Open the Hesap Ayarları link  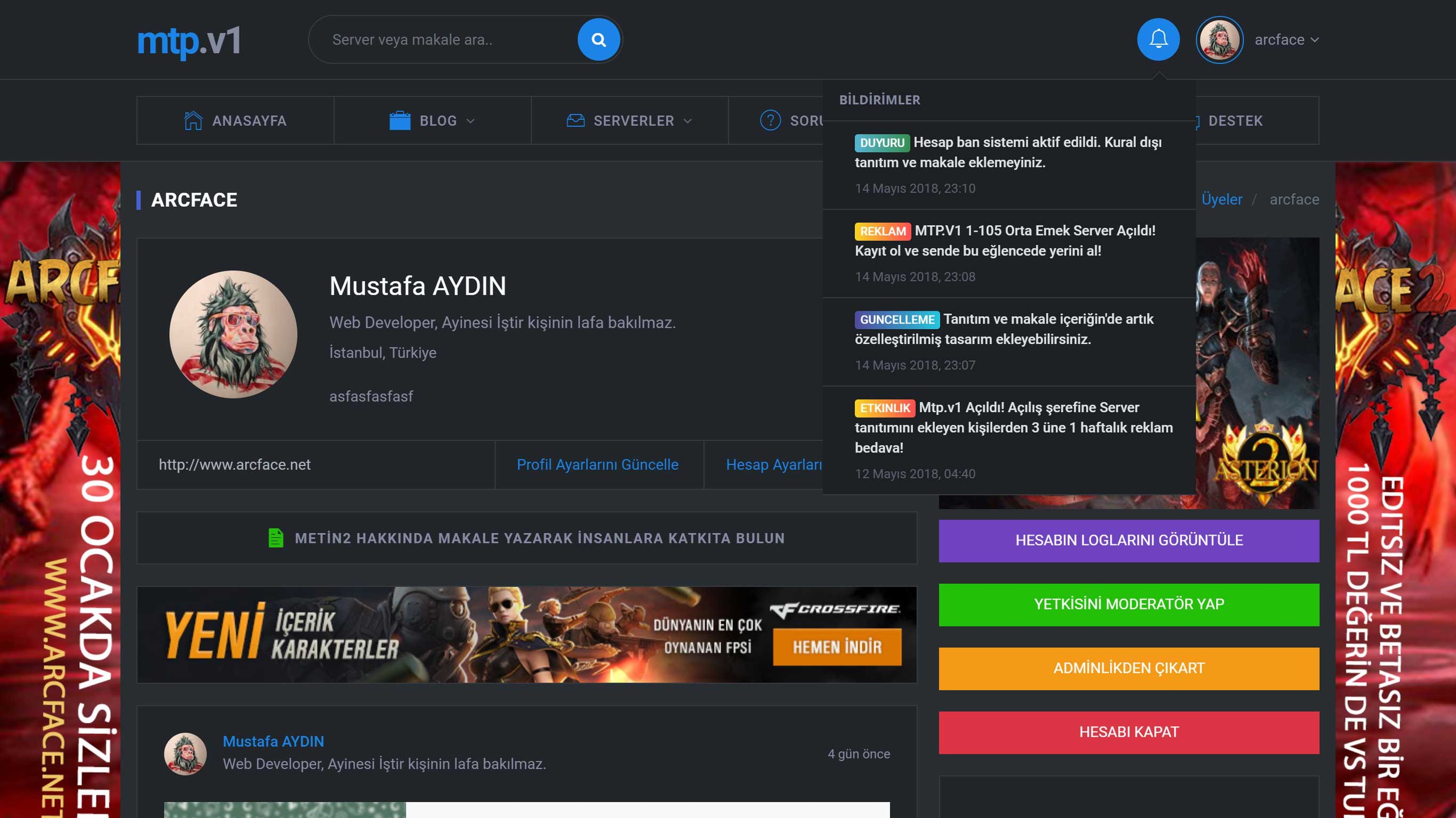coord(774,465)
